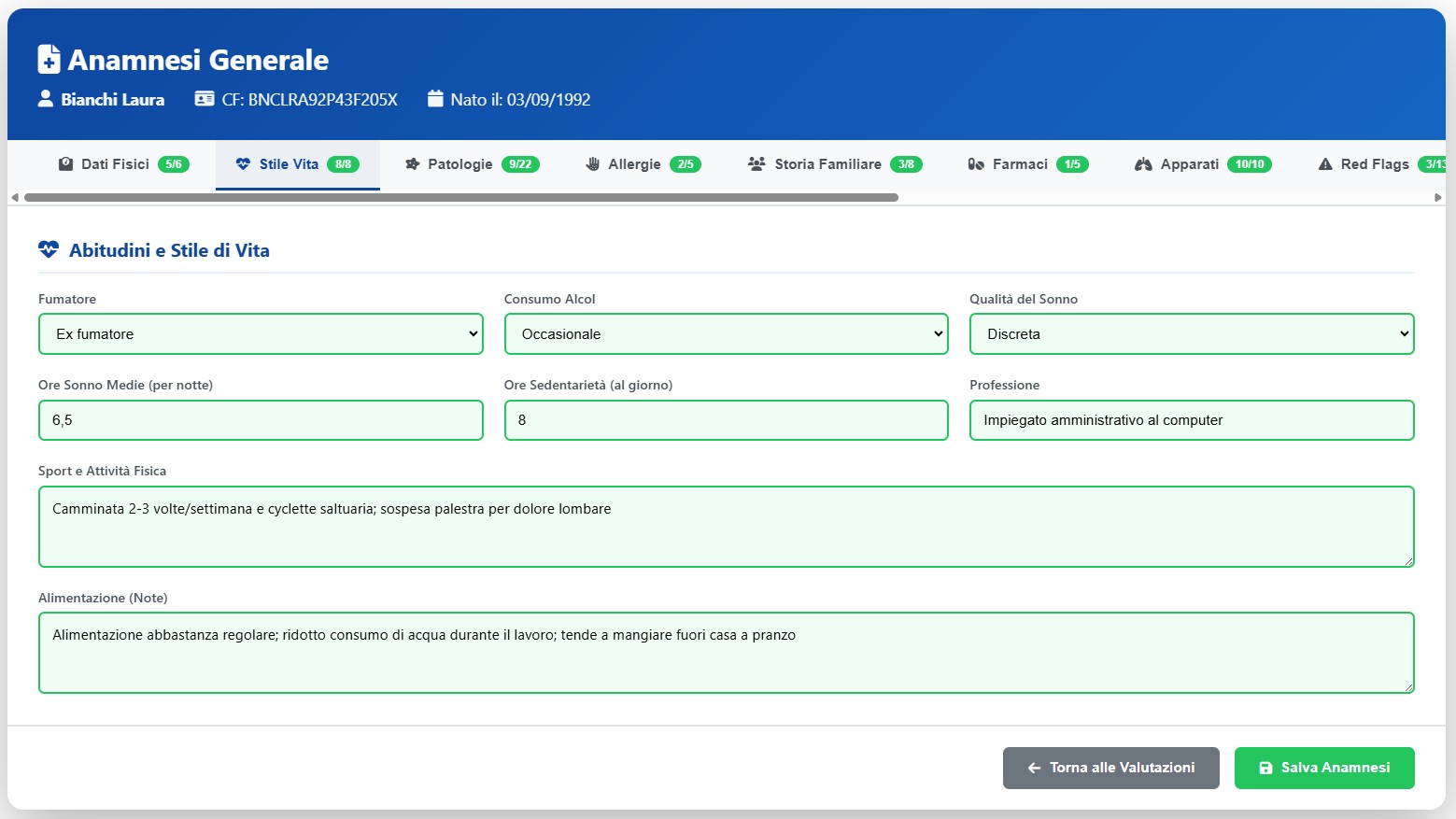The height and width of the screenshot is (819, 1456).
Task: Click the heartbeat icon beside Abitudini heading
Action: pos(49,250)
